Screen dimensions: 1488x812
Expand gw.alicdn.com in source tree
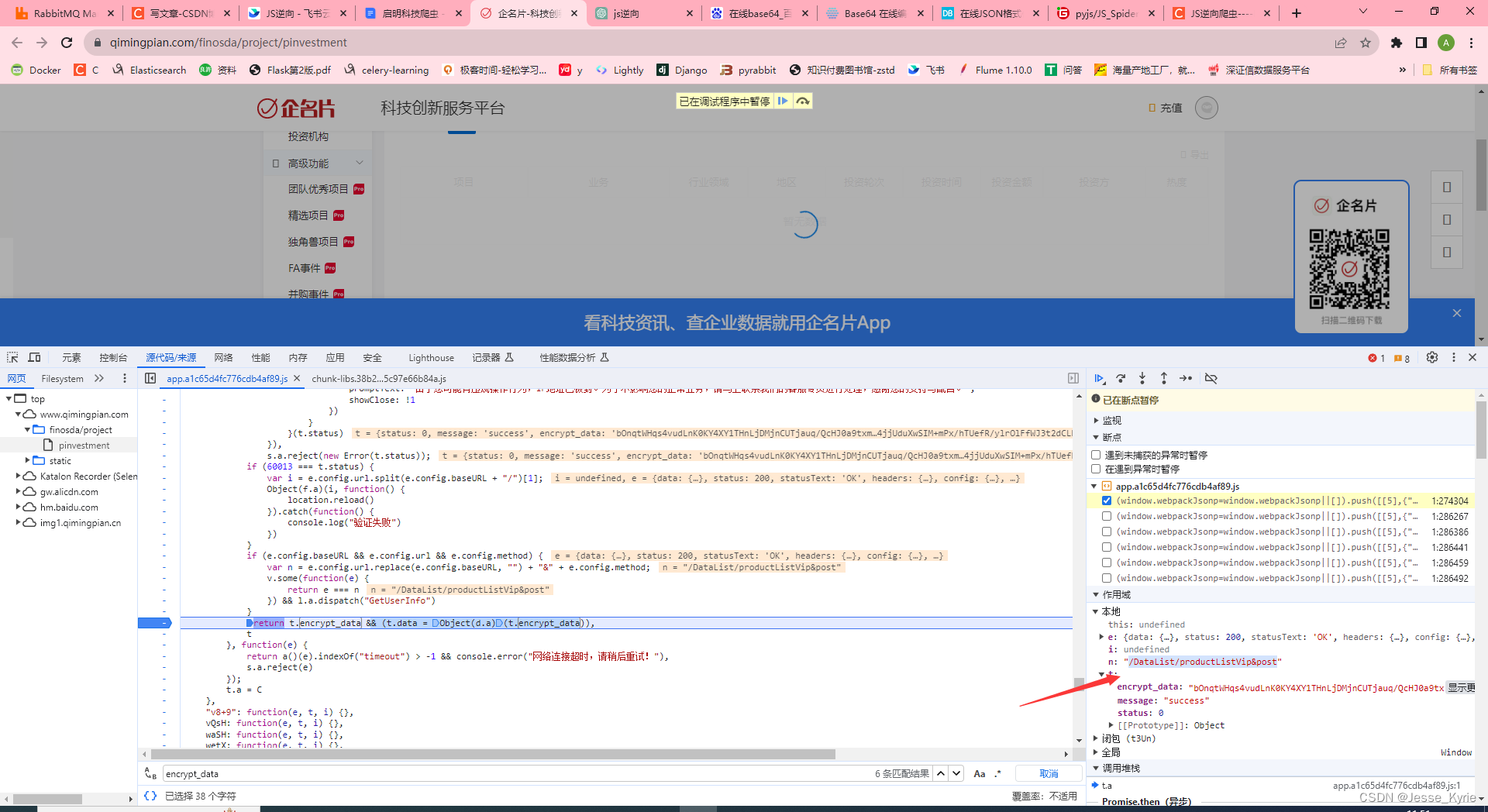pyautogui.click(x=18, y=491)
